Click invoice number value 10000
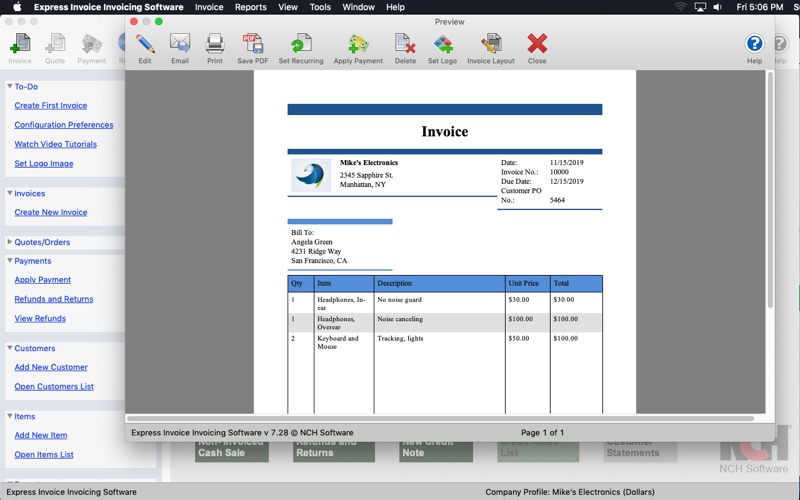Screen dimensions: 800x500 559,172
